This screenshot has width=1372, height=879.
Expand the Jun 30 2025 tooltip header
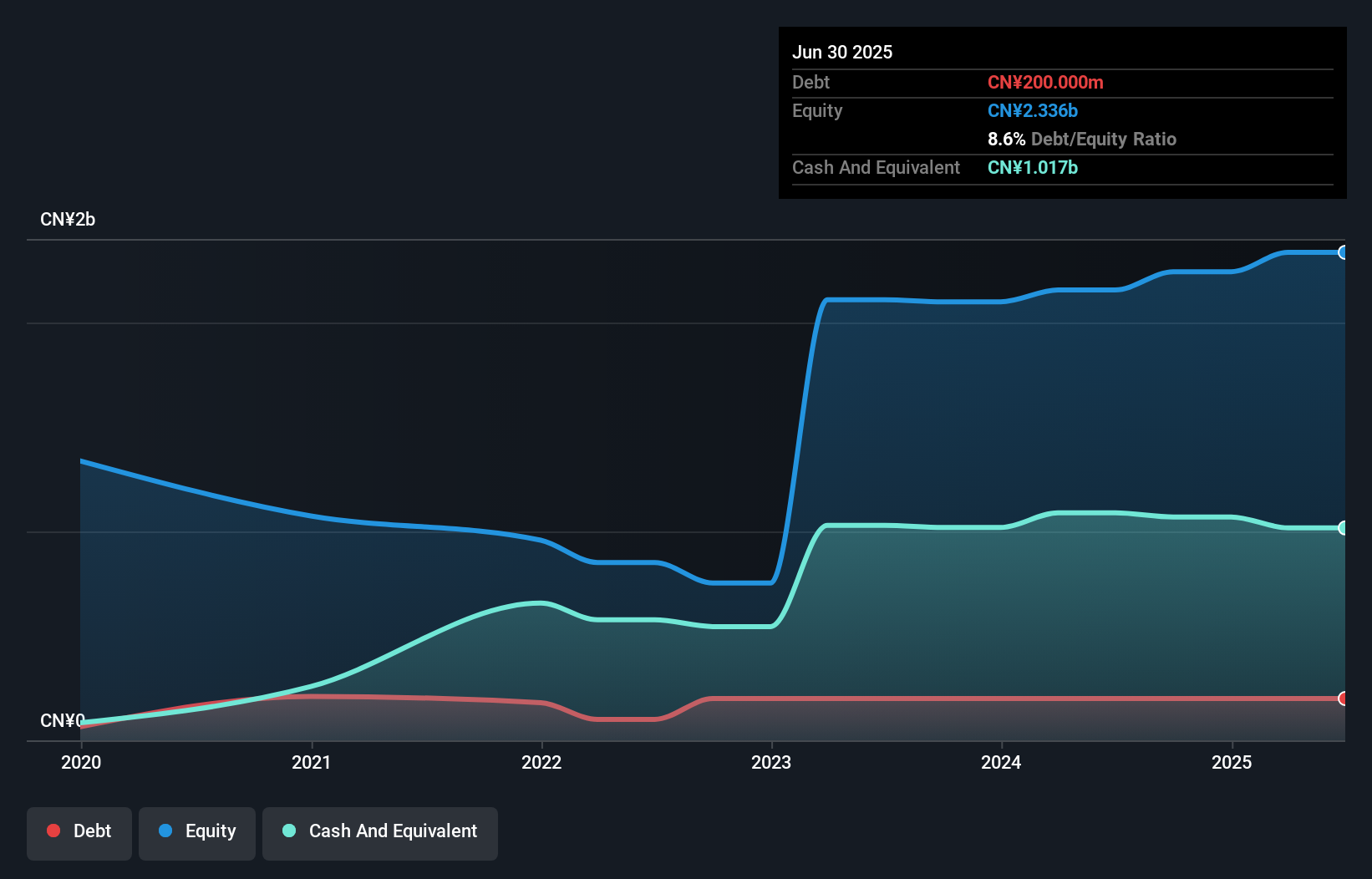[x=842, y=52]
